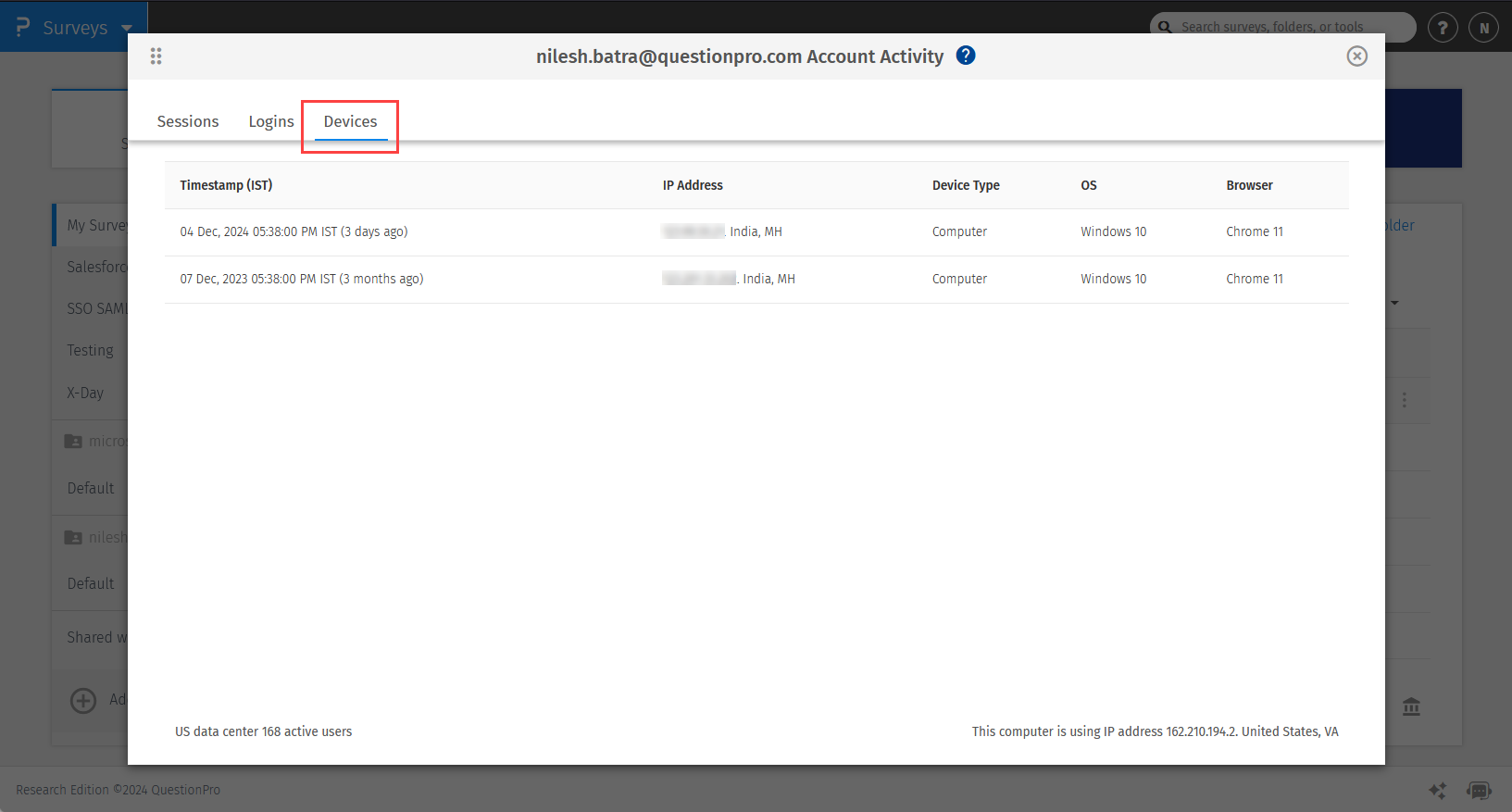Viewport: 1512px width, 812px height.
Task: Expand the dropdown arrow at the page's right edge
Action: (1394, 303)
